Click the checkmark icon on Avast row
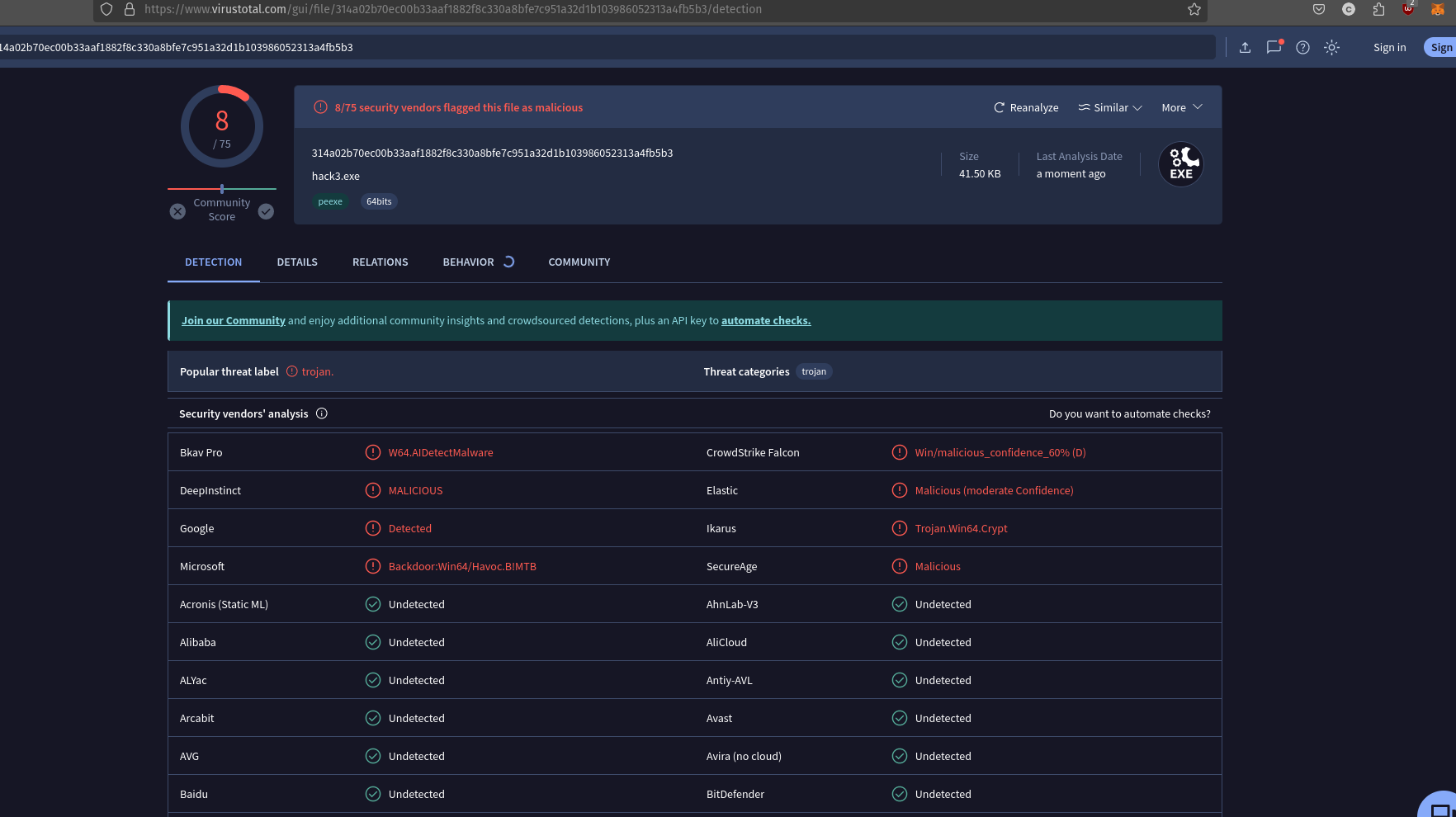The height and width of the screenshot is (817, 1456). click(900, 718)
